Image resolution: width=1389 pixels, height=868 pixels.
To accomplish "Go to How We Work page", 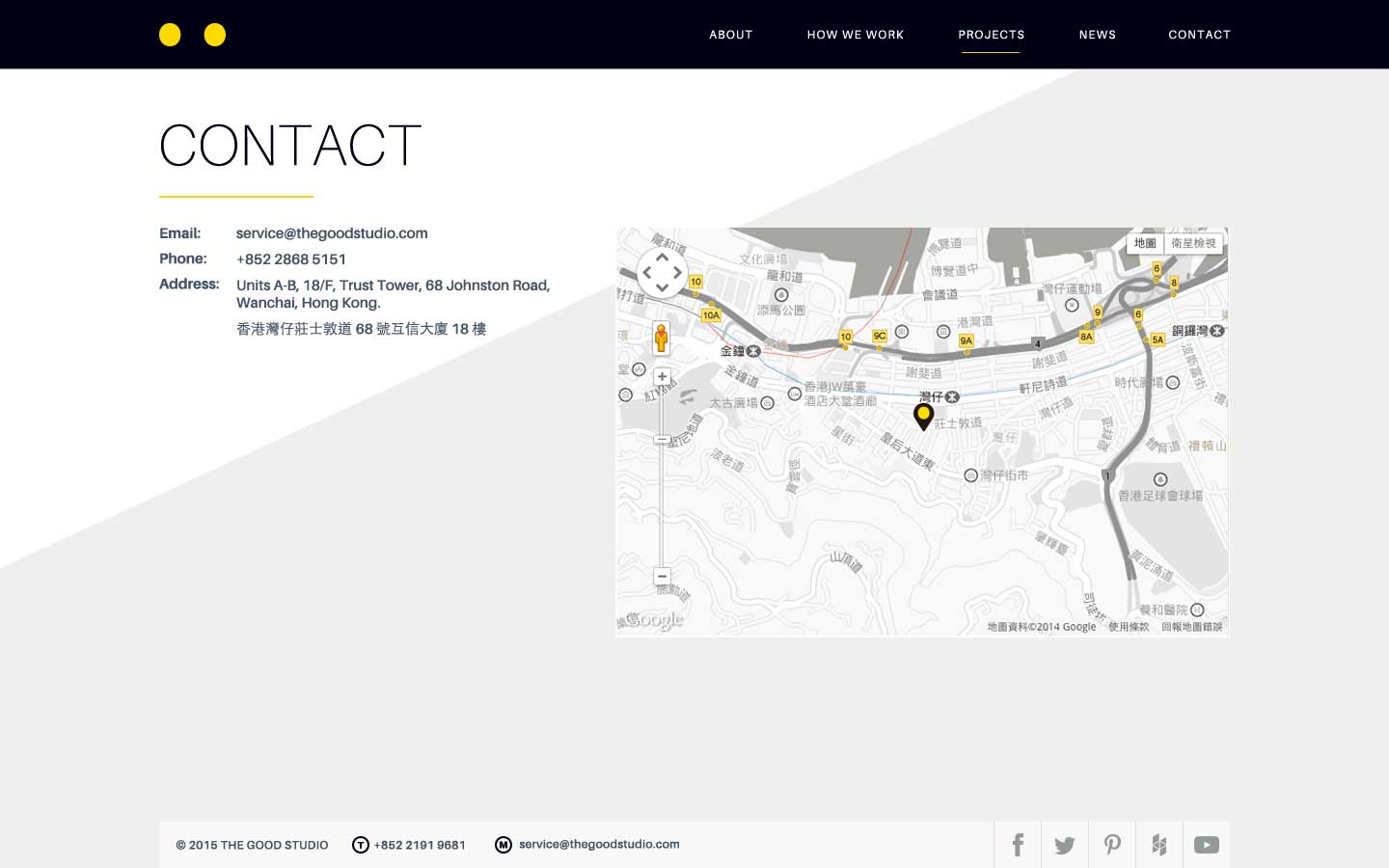I will pyautogui.click(x=855, y=35).
